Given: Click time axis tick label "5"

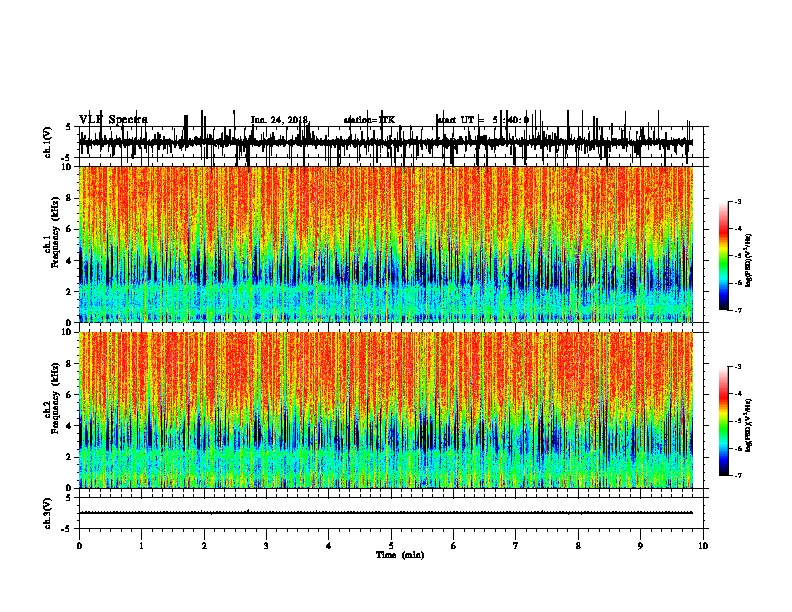Looking at the screenshot, I should coord(391,546).
